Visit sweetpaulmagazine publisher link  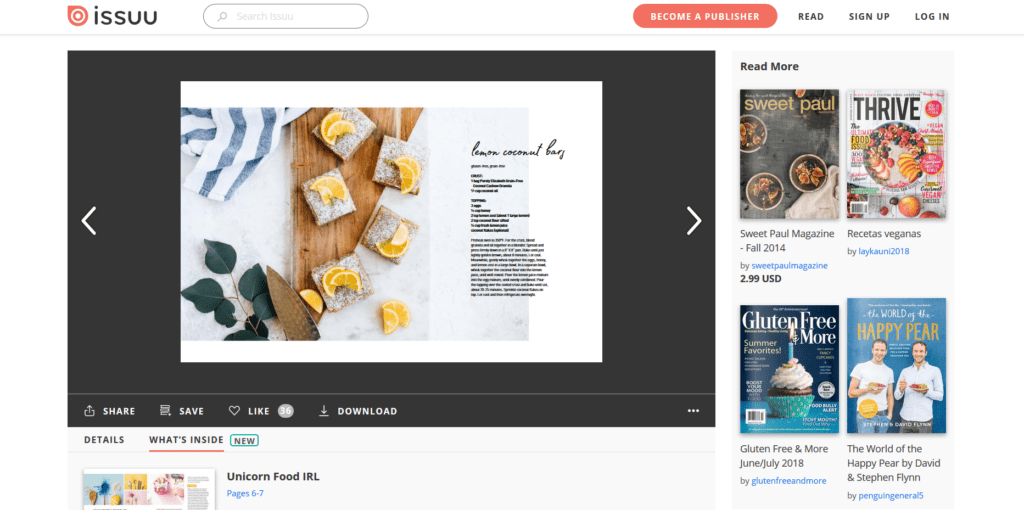(789, 266)
